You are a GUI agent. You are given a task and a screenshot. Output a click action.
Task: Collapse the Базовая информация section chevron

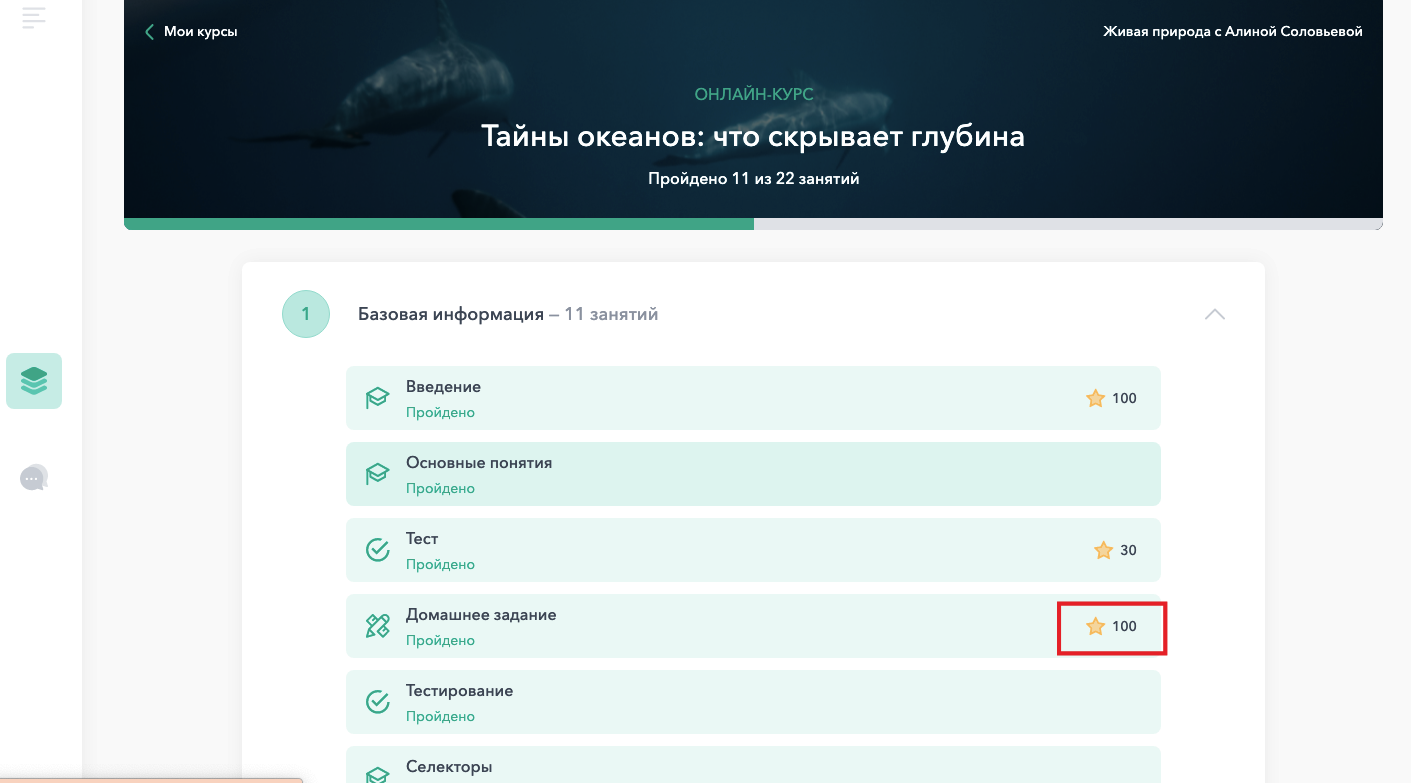pyautogui.click(x=1215, y=314)
